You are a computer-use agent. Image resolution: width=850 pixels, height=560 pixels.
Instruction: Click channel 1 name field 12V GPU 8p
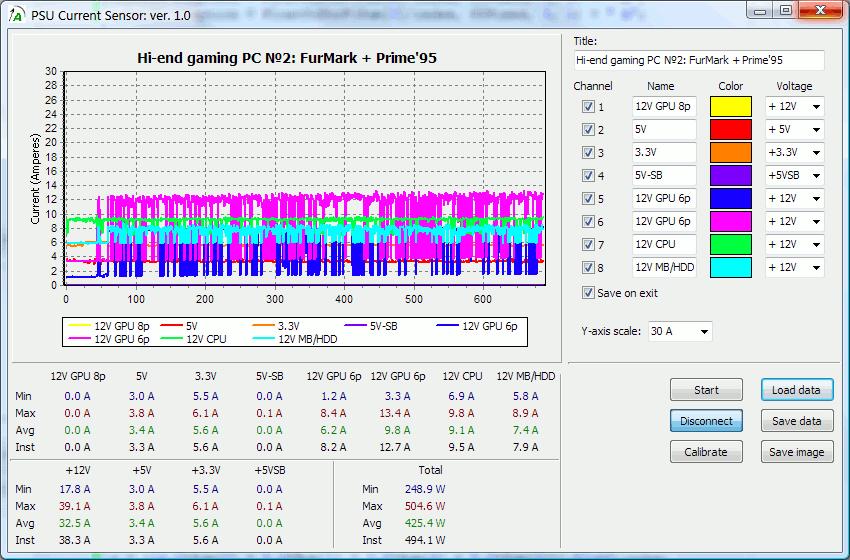click(664, 107)
